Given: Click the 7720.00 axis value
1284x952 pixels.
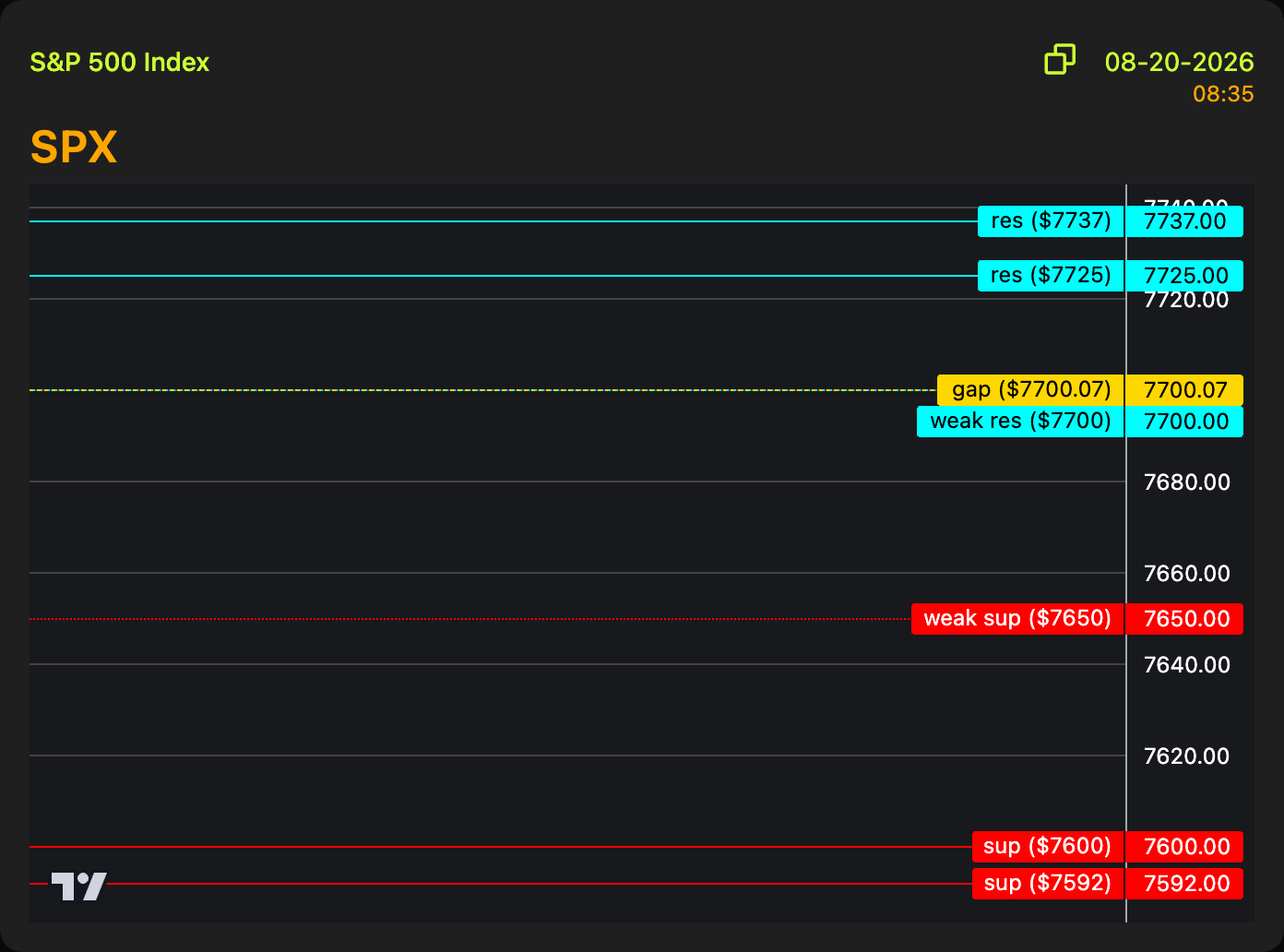Looking at the screenshot, I should click(x=1186, y=300).
